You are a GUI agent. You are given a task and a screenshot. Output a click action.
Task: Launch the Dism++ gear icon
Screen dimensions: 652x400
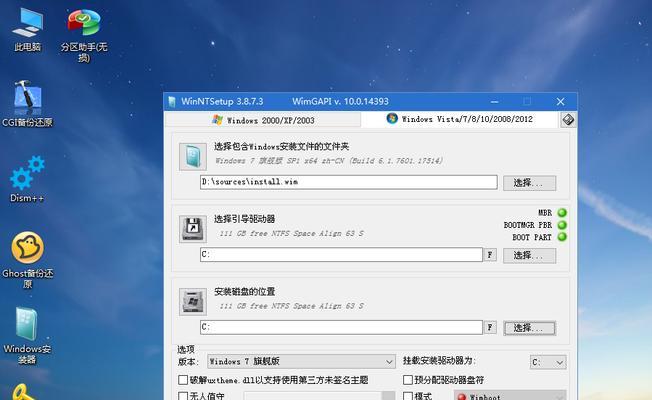[x=27, y=179]
